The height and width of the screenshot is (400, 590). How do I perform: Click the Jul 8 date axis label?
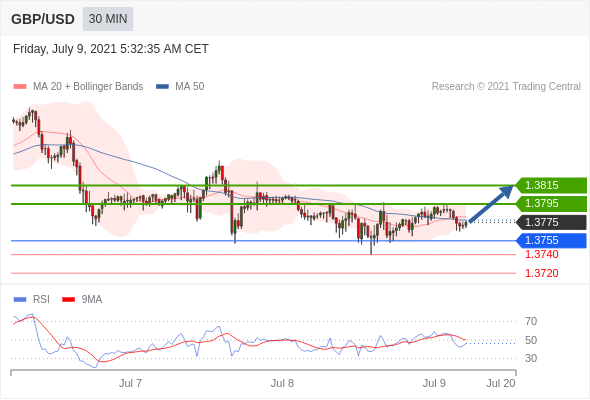[x=282, y=383]
